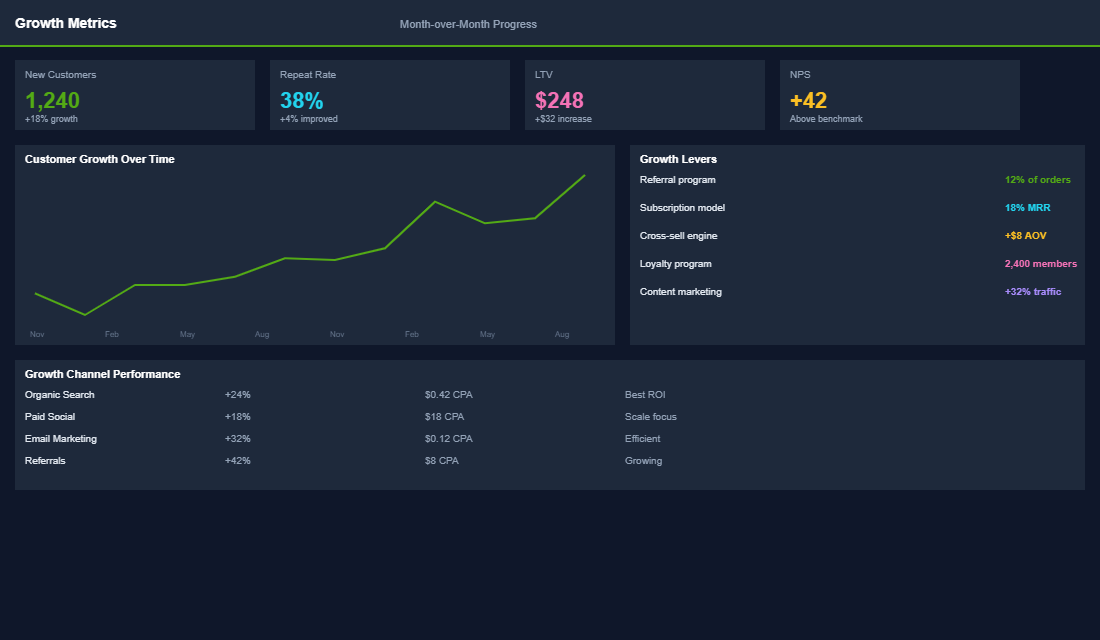The image size is (1100, 640).
Task: Select the Cross-sell engine +$8 AOV metric
Action: pyautogui.click(x=1025, y=235)
